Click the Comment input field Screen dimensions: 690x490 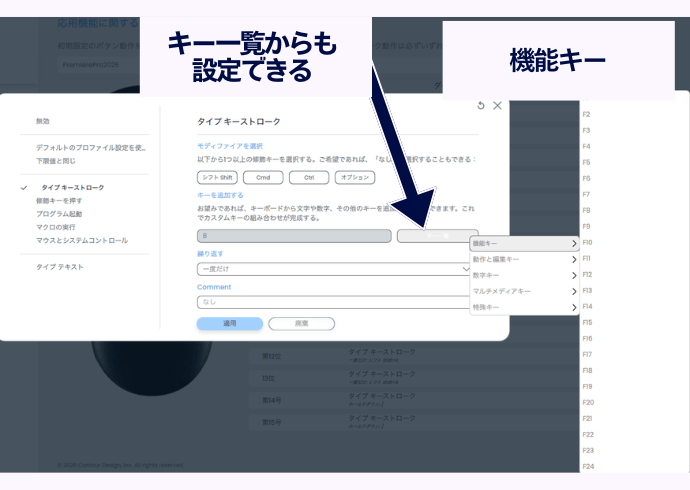click(x=332, y=301)
